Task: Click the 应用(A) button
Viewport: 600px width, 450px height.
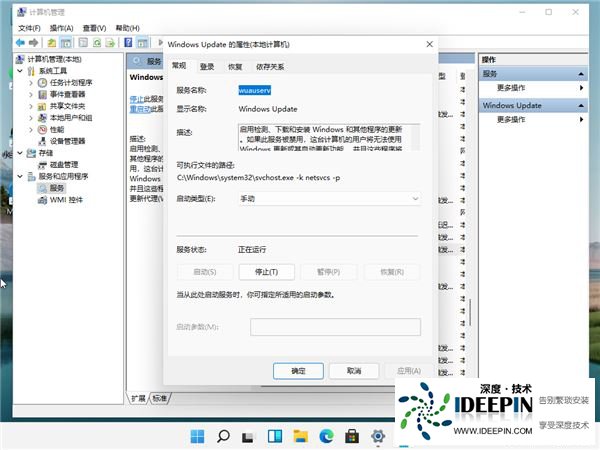Action: tap(409, 371)
